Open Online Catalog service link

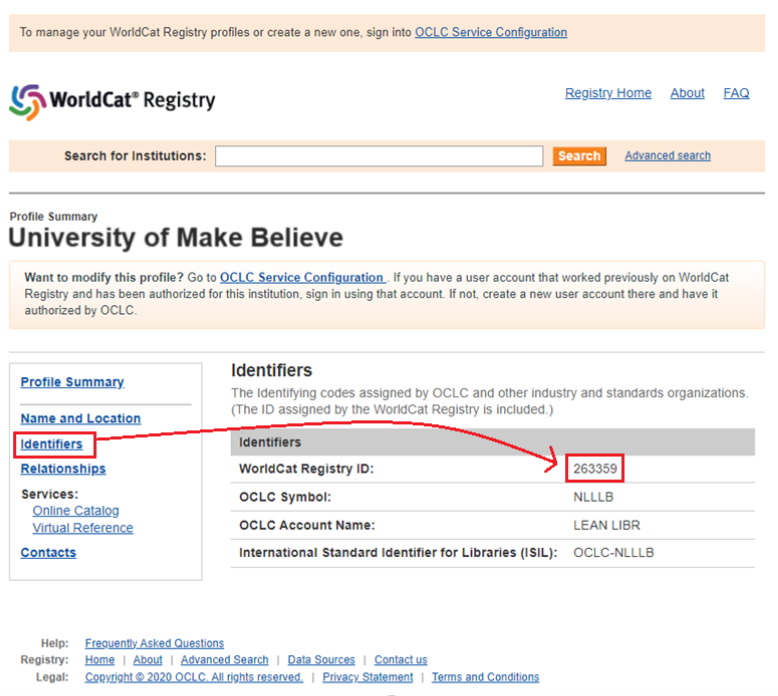tap(75, 510)
